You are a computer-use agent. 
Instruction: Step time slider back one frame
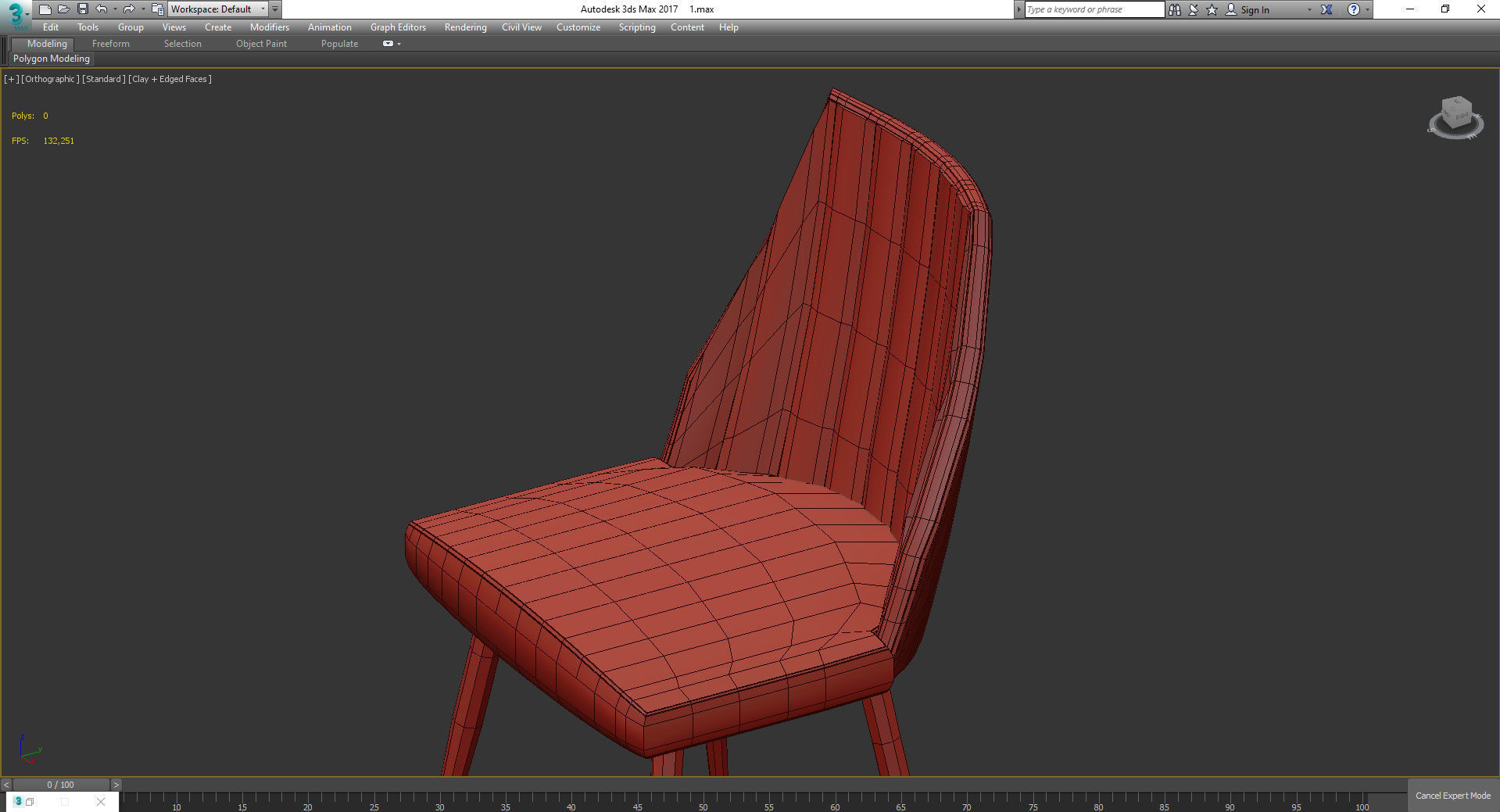6,785
